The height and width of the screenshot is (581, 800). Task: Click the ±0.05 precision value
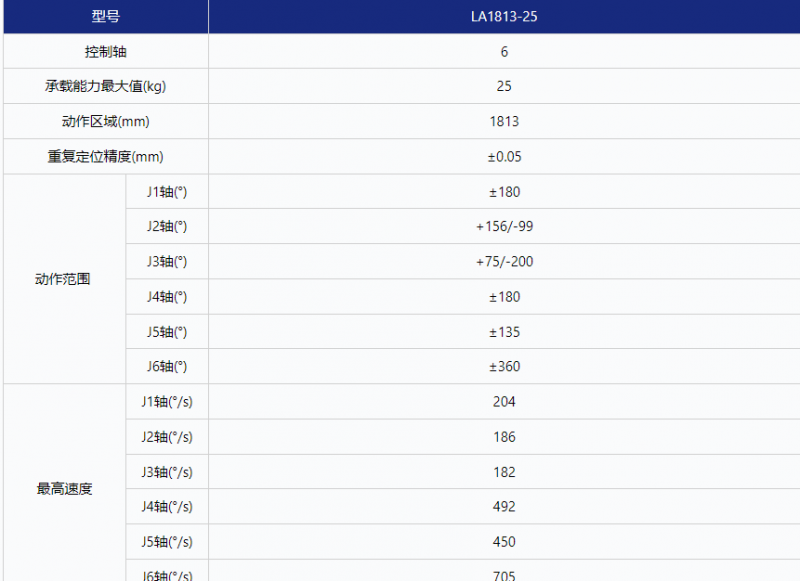pos(504,156)
